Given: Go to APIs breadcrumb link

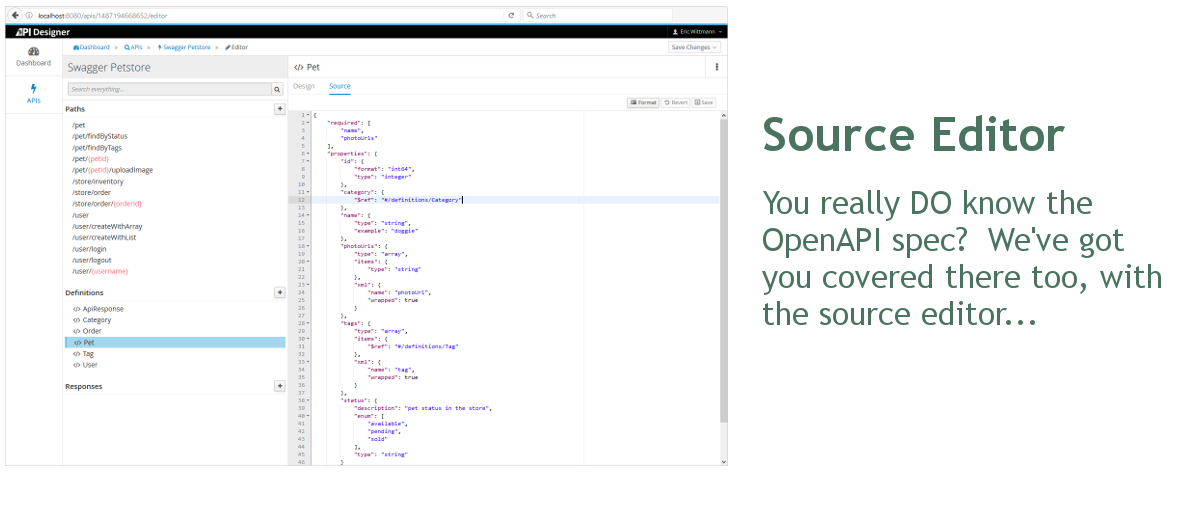Looking at the screenshot, I should [x=134, y=47].
